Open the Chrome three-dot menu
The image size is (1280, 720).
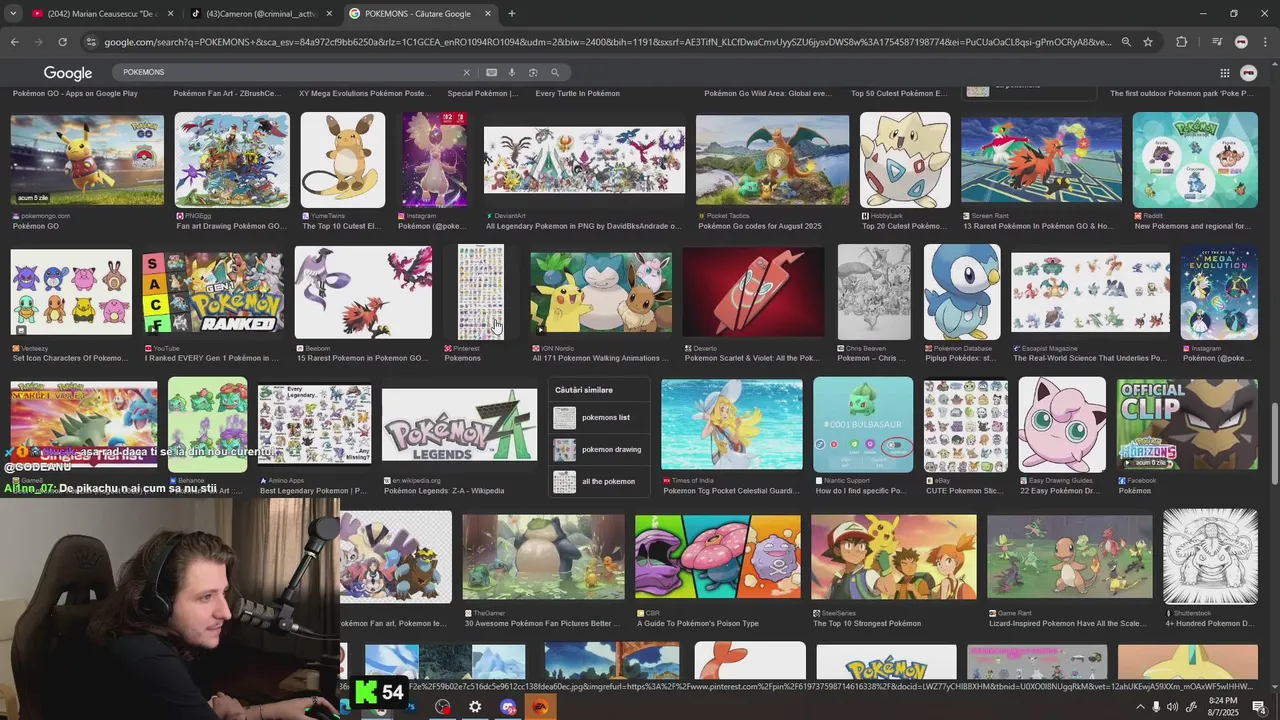pos(1264,42)
